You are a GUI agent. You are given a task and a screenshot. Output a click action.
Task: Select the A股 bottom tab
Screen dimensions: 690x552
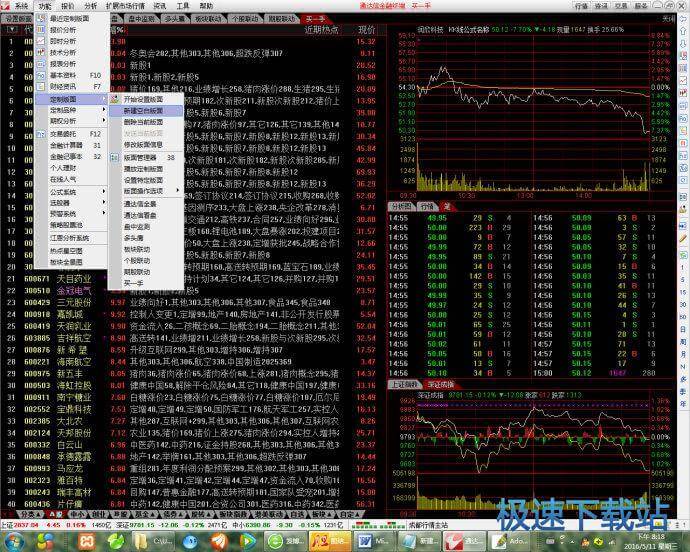coord(56,514)
